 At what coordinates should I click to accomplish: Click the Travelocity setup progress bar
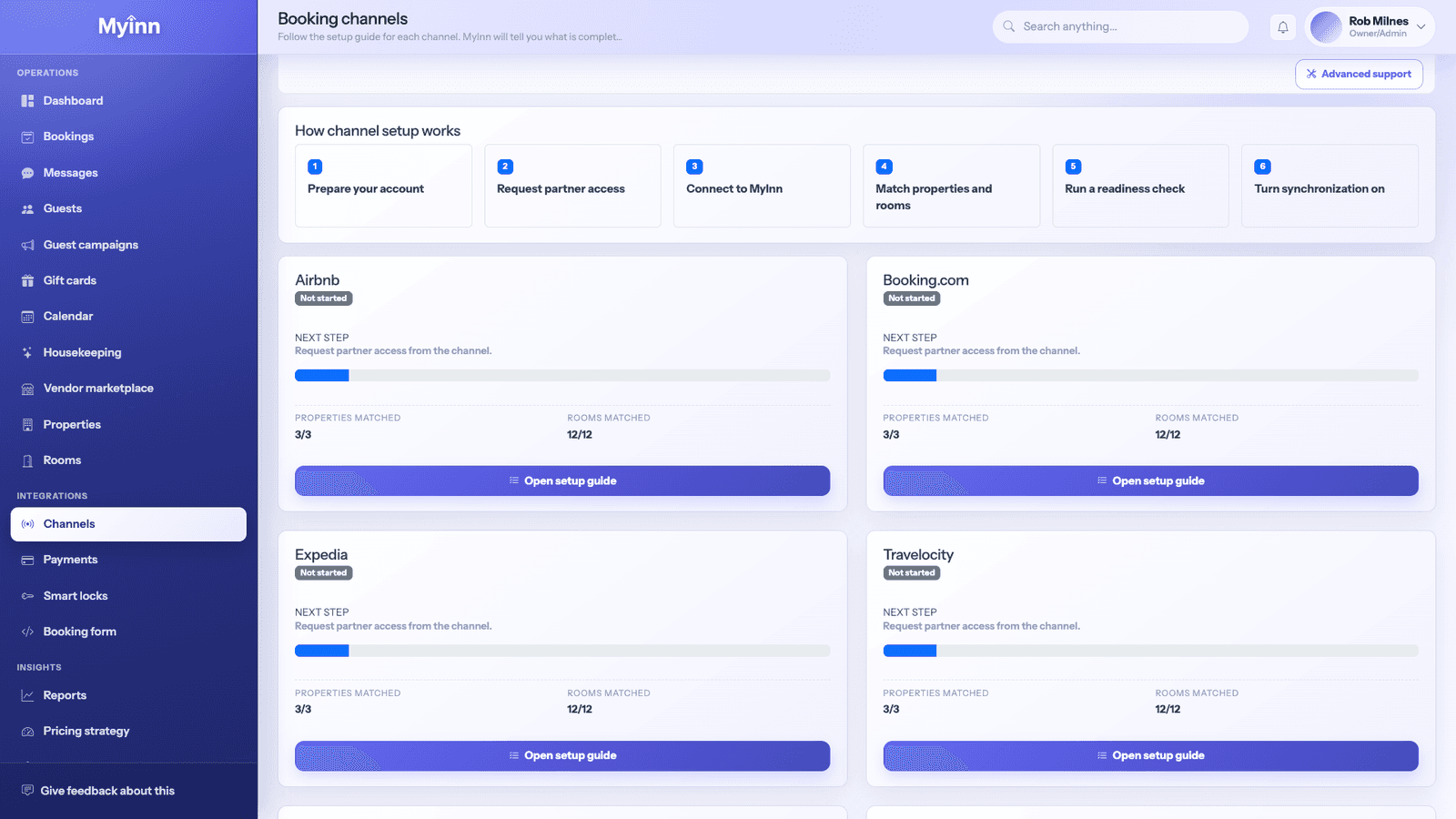[x=1150, y=651]
